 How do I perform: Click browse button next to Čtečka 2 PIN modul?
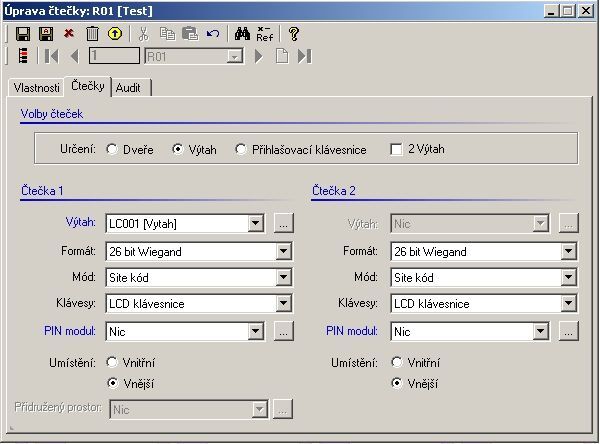pyautogui.click(x=569, y=331)
